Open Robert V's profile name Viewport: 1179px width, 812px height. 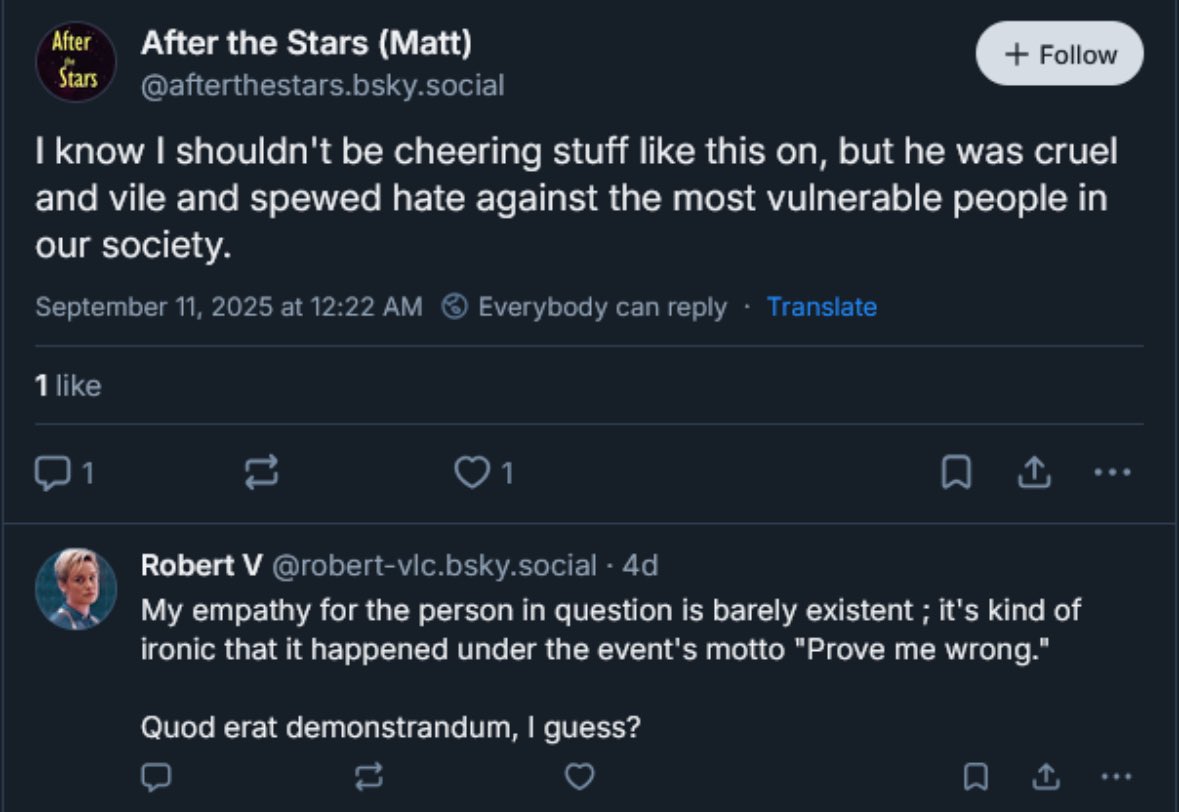[x=201, y=565]
